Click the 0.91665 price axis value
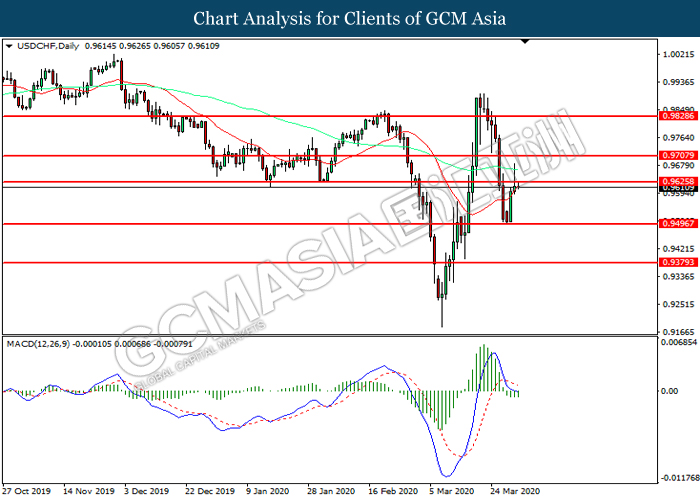Viewport: 700px width, 500px height. click(679, 332)
